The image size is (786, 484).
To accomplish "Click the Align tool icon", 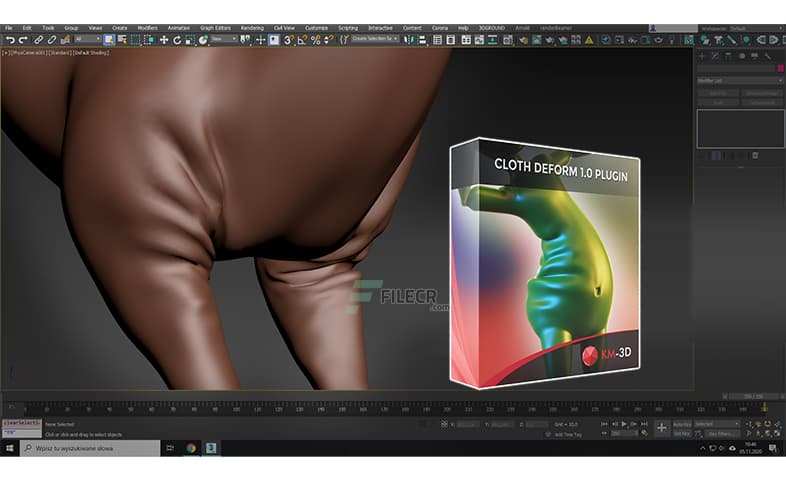I will pyautogui.click(x=422, y=40).
